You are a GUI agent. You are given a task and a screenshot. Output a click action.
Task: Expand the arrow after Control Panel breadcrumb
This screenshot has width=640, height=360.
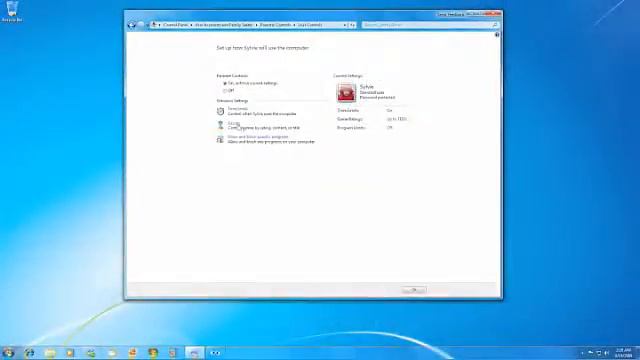click(191, 25)
